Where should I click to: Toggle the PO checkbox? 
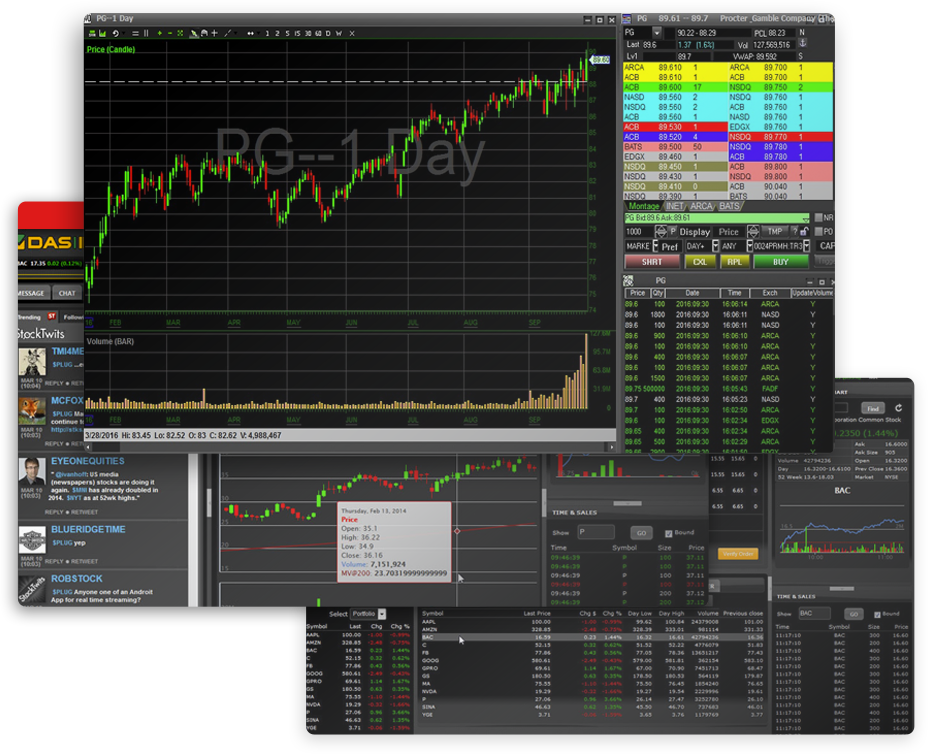point(819,231)
